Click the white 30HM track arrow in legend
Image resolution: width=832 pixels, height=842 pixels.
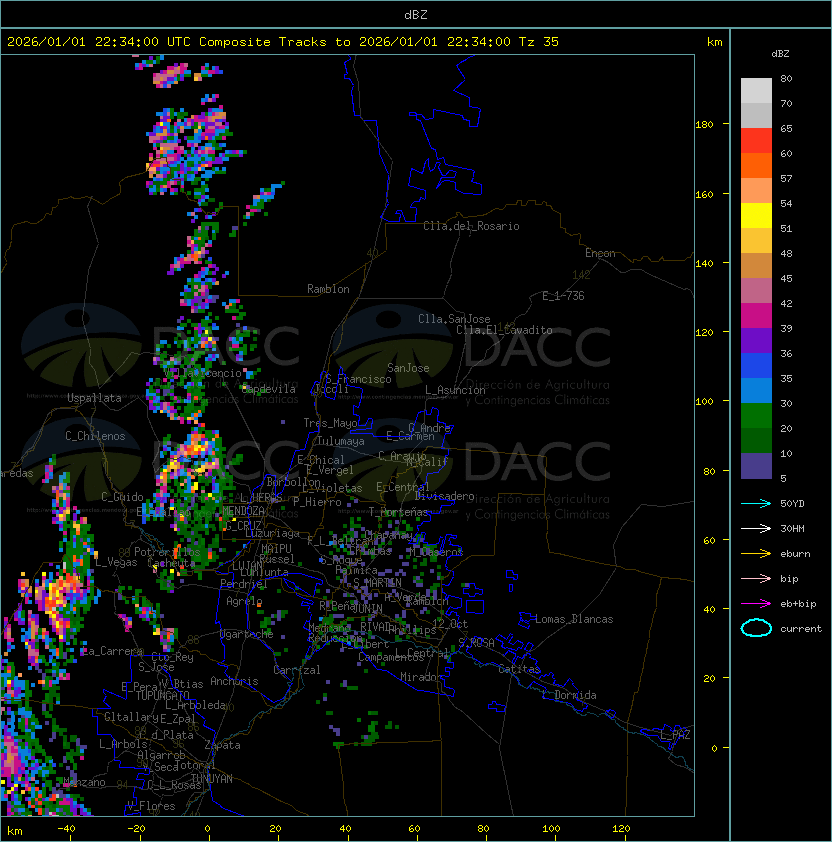pyautogui.click(x=756, y=528)
